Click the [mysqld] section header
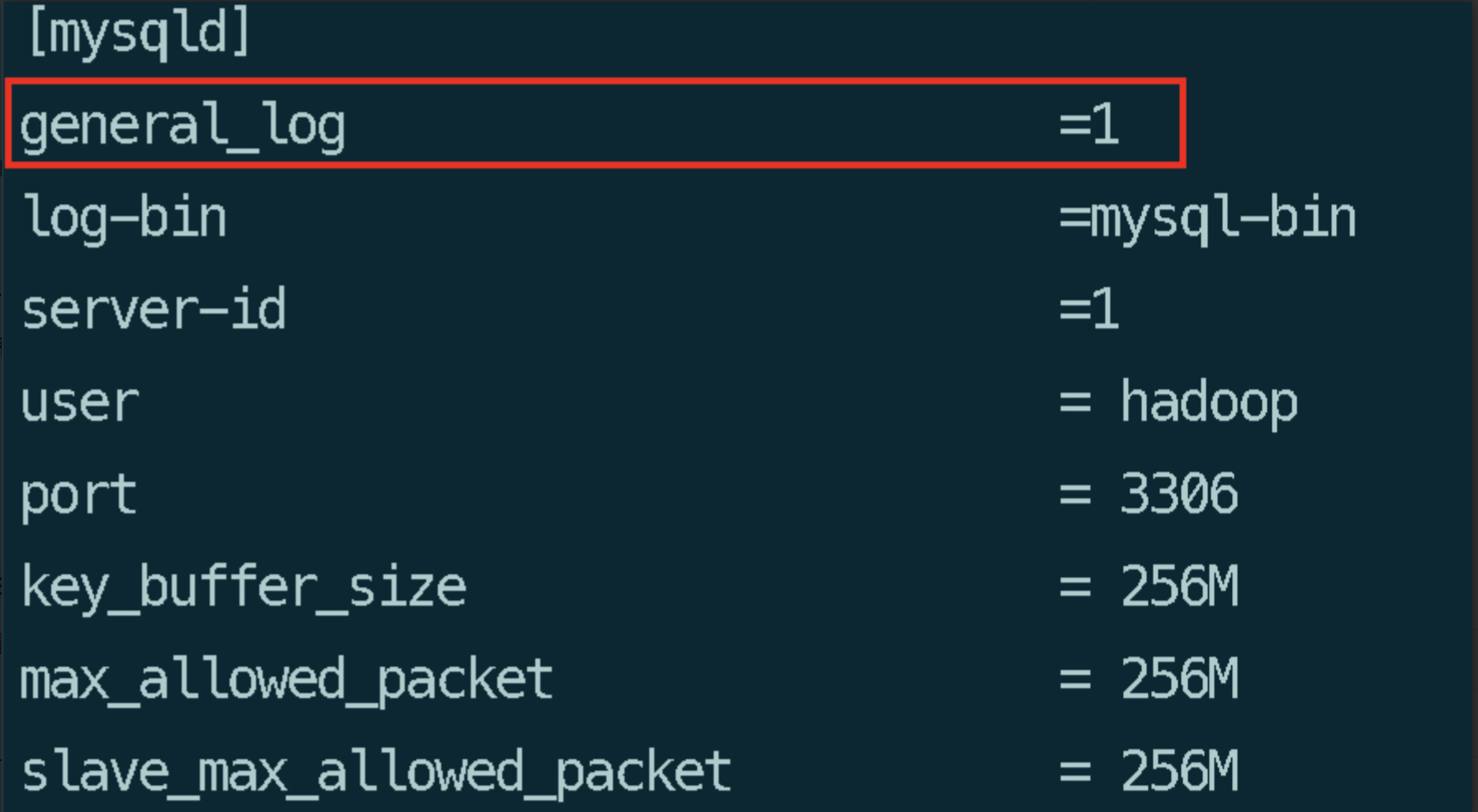Screen dimensions: 1478x812 (139, 33)
